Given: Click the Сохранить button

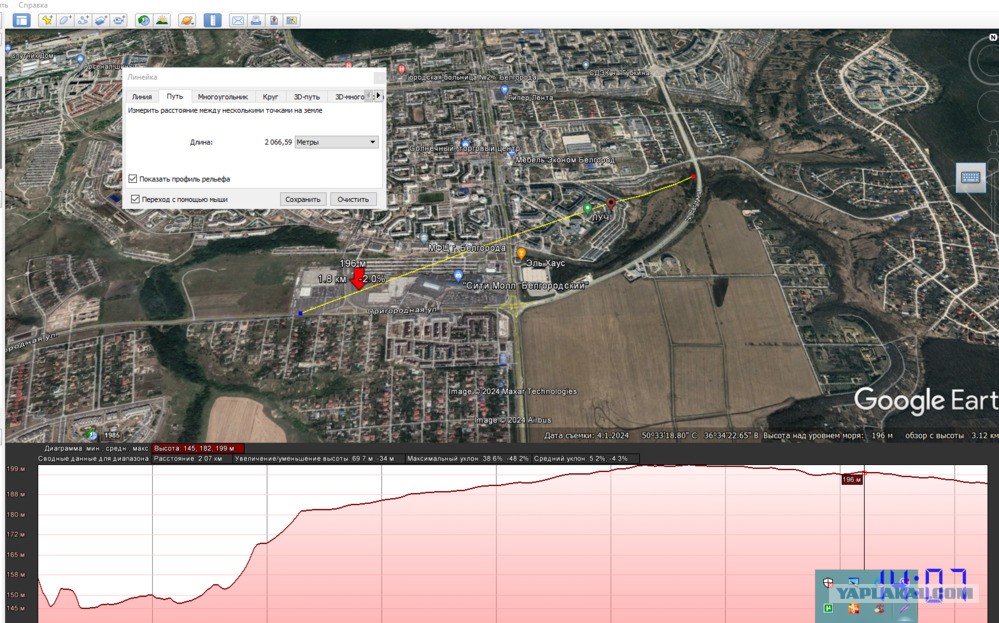Looking at the screenshot, I should click(303, 199).
